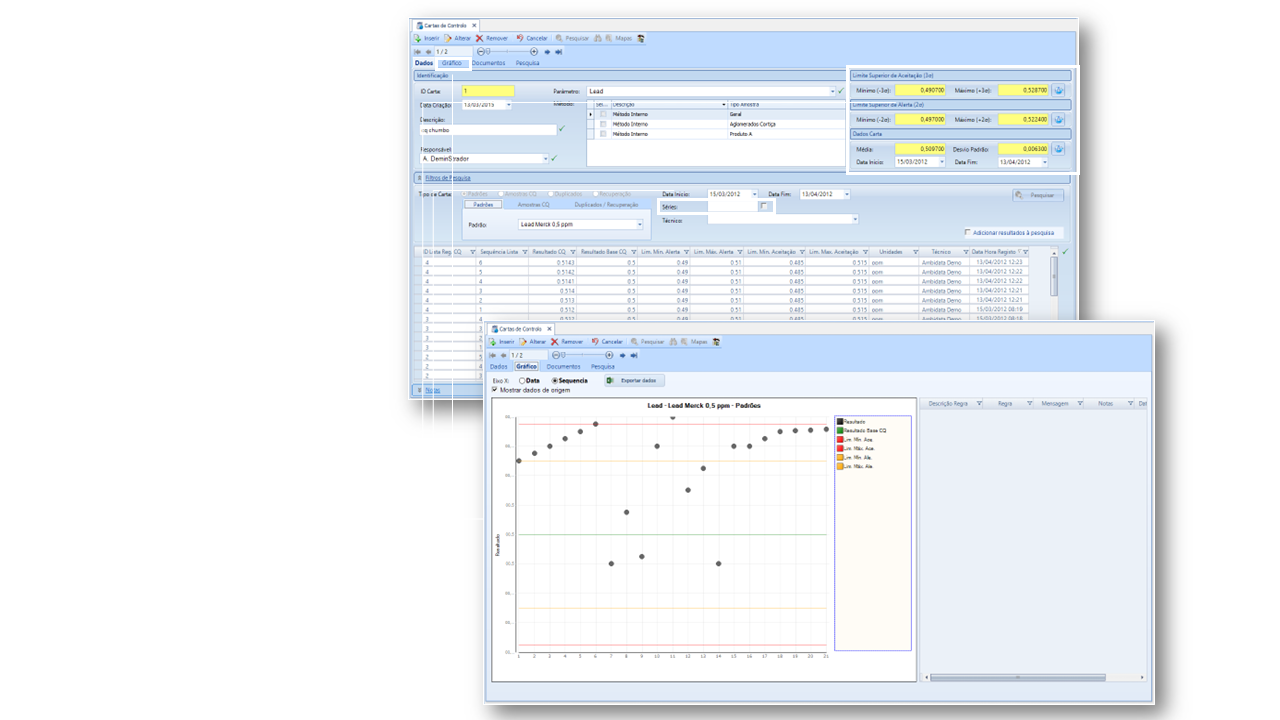Screen dimensions: 1280x720
Task: Click Alterar edit icon in the chart window
Action: coord(523,342)
